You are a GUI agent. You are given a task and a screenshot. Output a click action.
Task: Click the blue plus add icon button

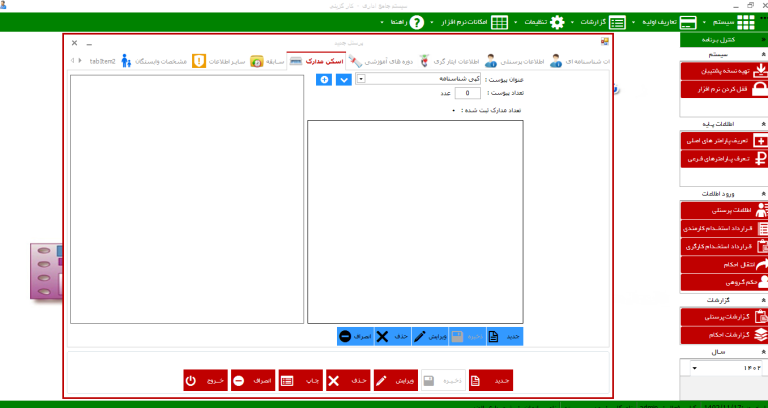pyautogui.click(x=323, y=78)
